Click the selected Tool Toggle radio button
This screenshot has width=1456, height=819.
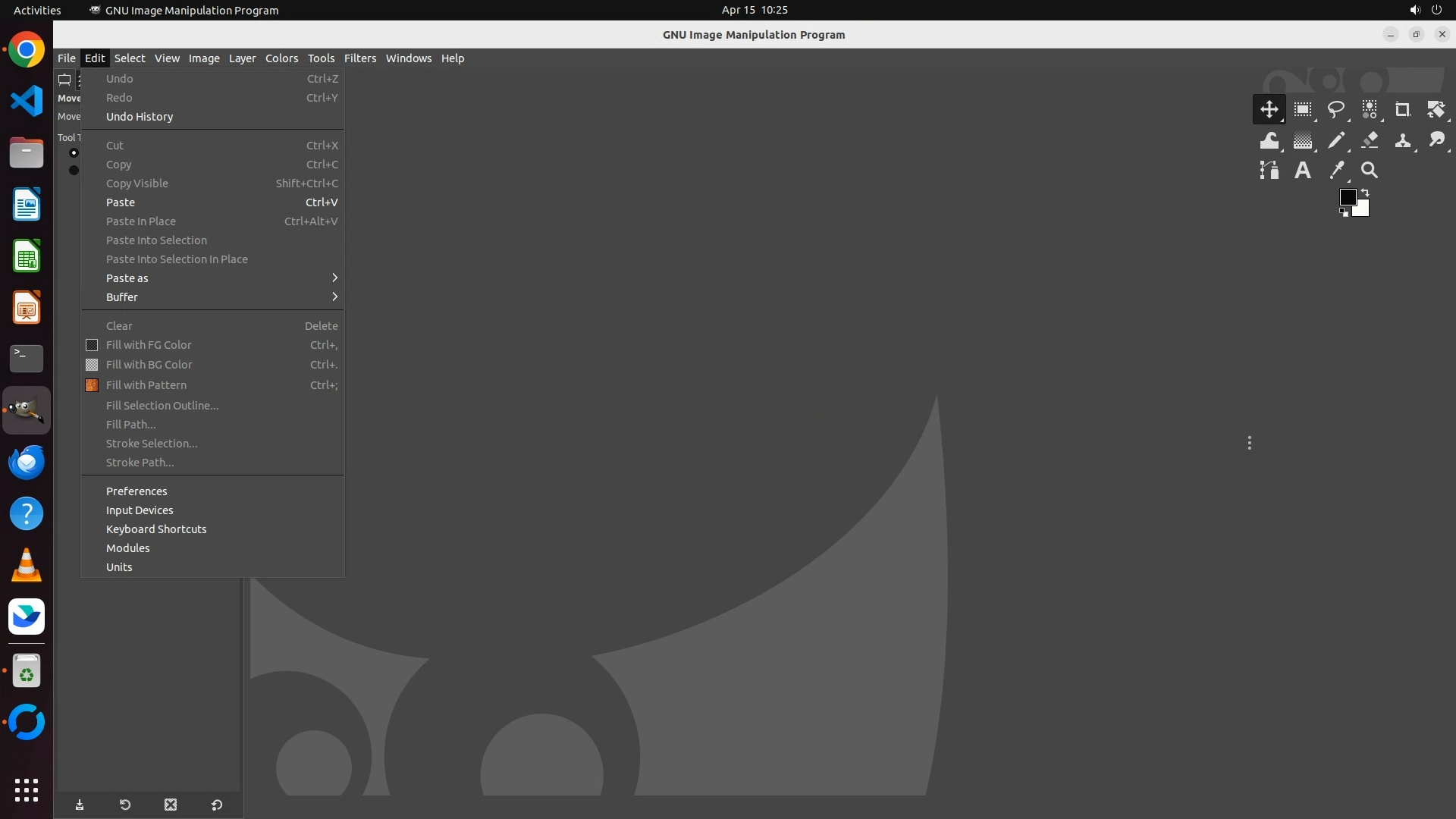point(74,152)
